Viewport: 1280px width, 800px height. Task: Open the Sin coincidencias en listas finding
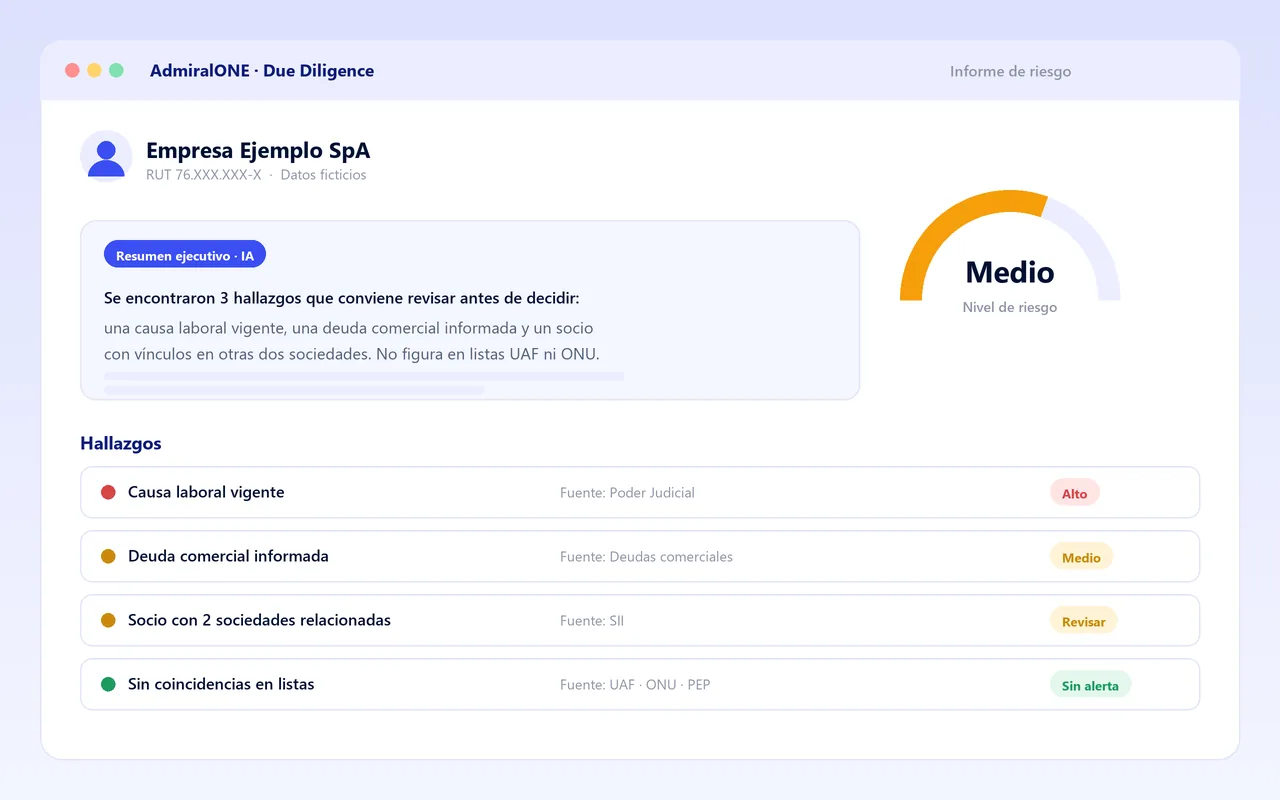pyautogui.click(x=640, y=684)
